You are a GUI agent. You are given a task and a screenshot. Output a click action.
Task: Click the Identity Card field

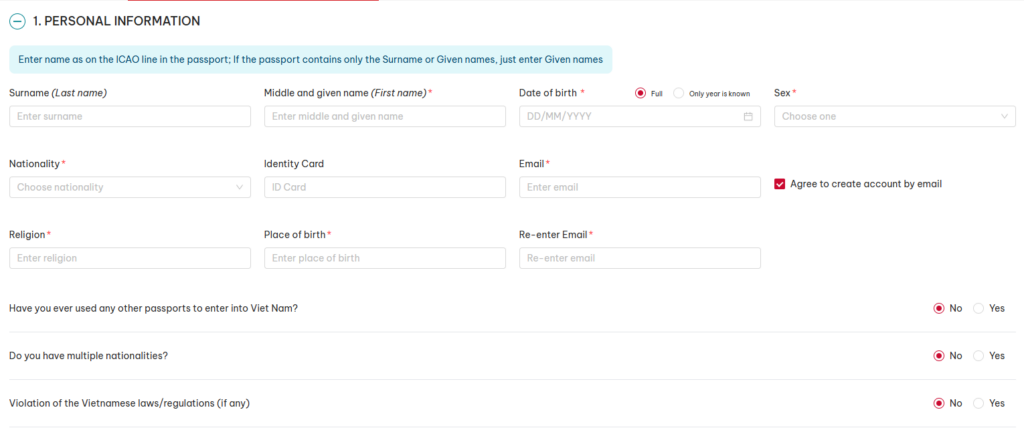coord(385,187)
